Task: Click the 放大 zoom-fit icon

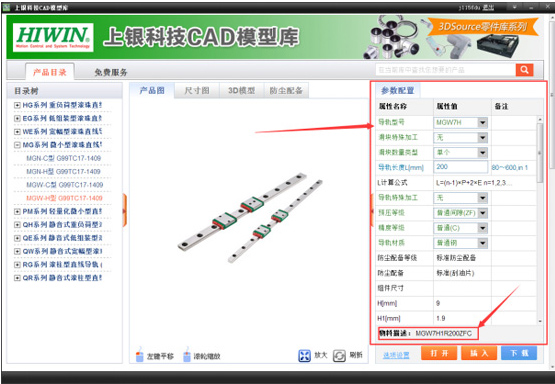Action: [304, 356]
